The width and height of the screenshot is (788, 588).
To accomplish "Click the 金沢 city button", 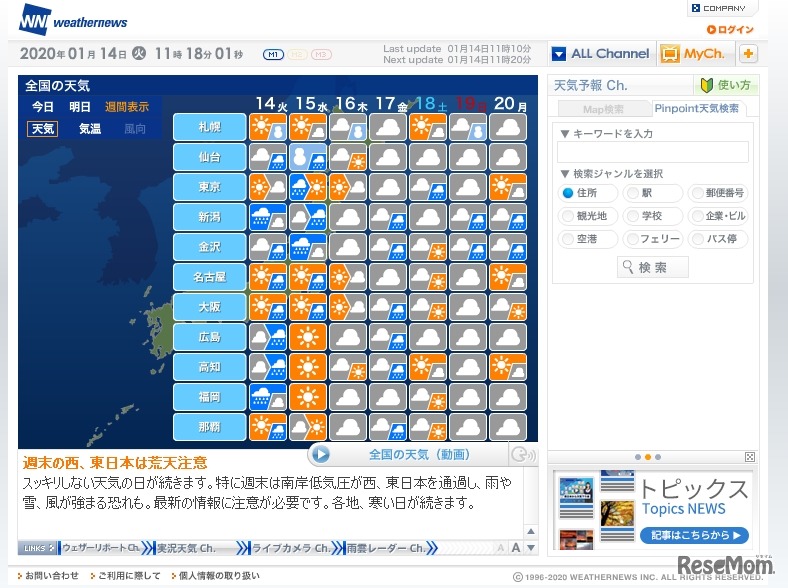I will point(210,247).
